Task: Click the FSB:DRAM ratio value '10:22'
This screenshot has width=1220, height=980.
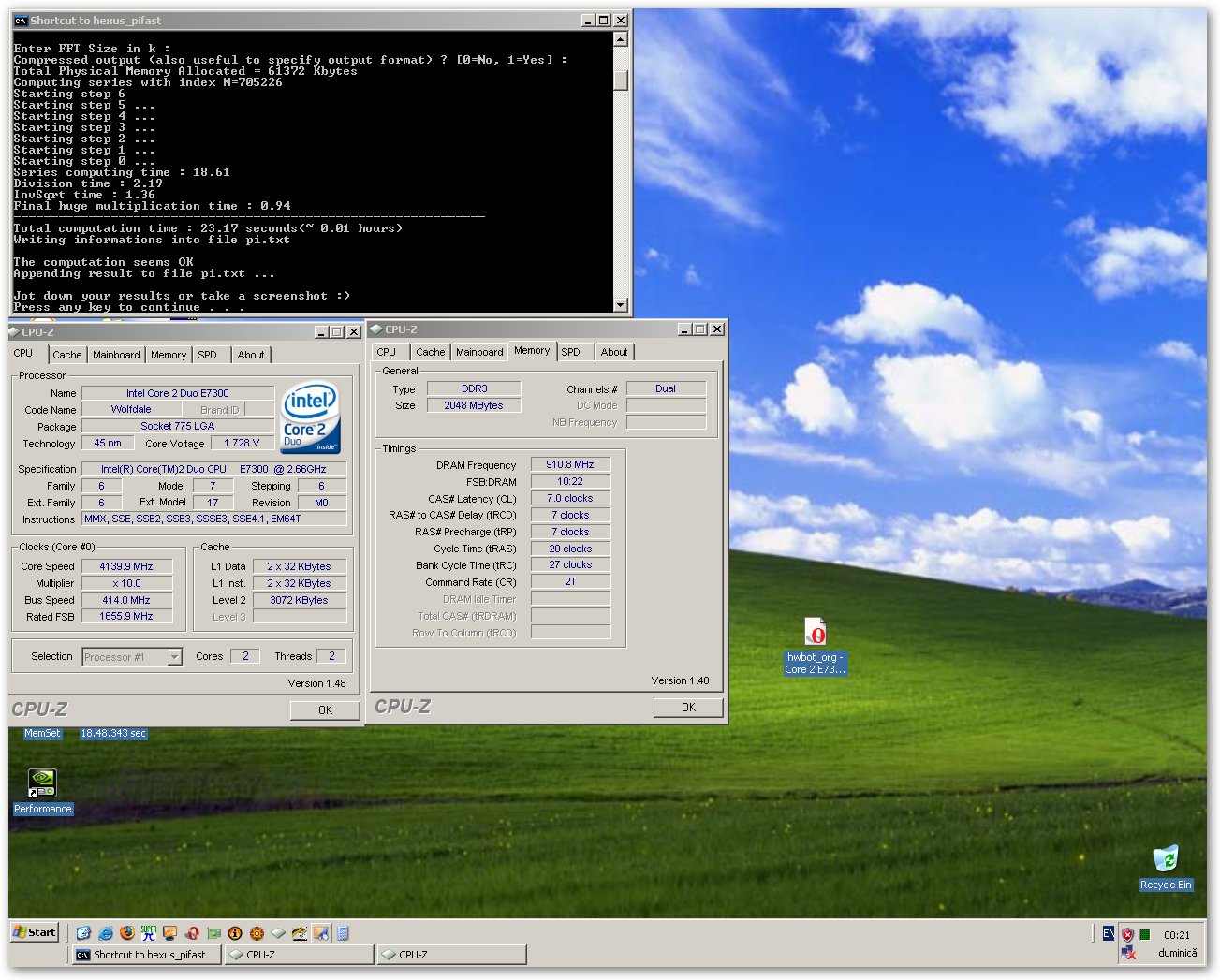Action: tap(570, 481)
